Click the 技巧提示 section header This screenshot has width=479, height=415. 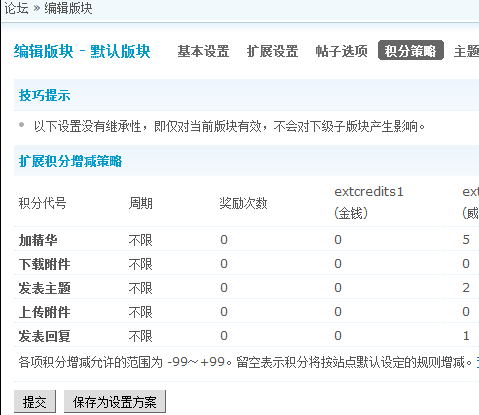[x=45, y=95]
